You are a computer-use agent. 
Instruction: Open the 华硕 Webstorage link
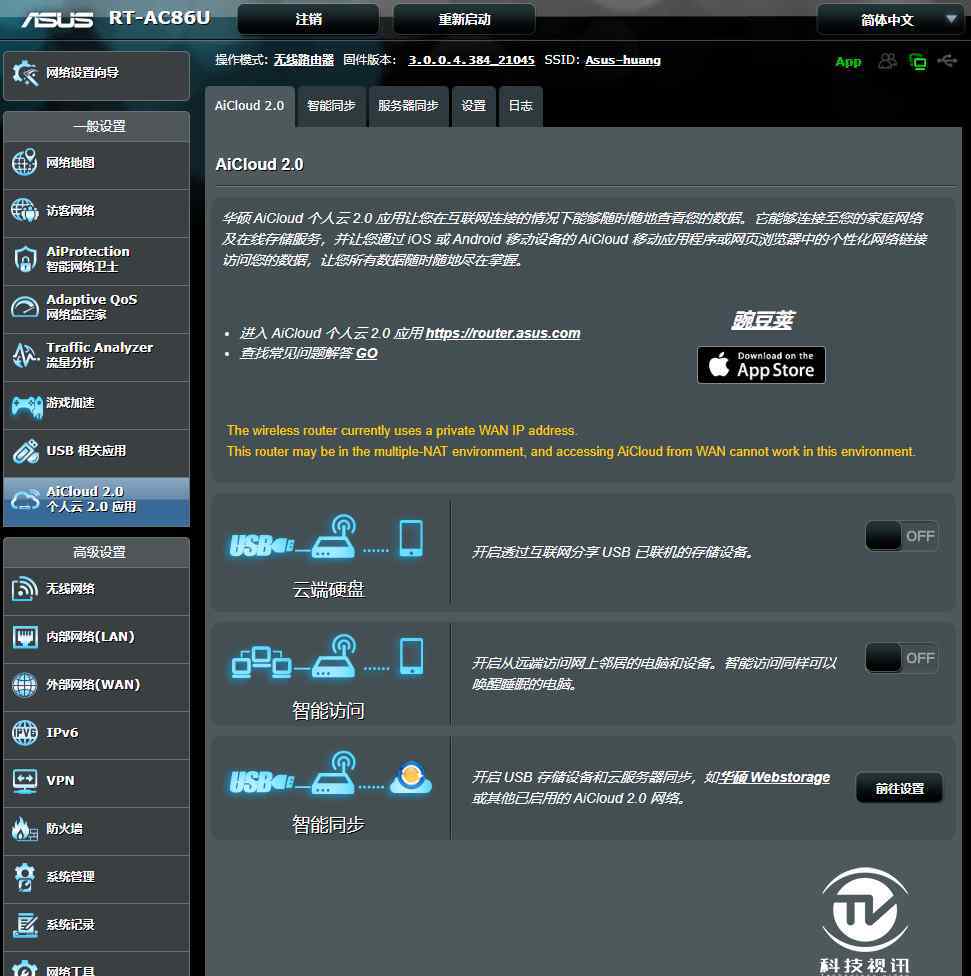pyautogui.click(x=774, y=777)
